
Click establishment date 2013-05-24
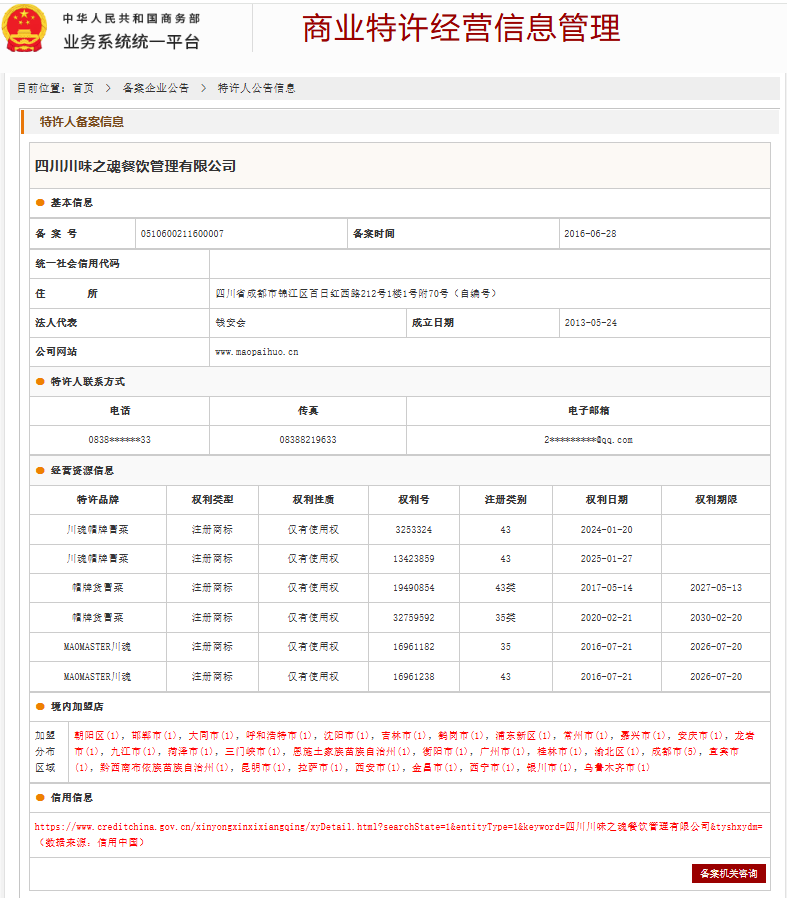tap(591, 323)
